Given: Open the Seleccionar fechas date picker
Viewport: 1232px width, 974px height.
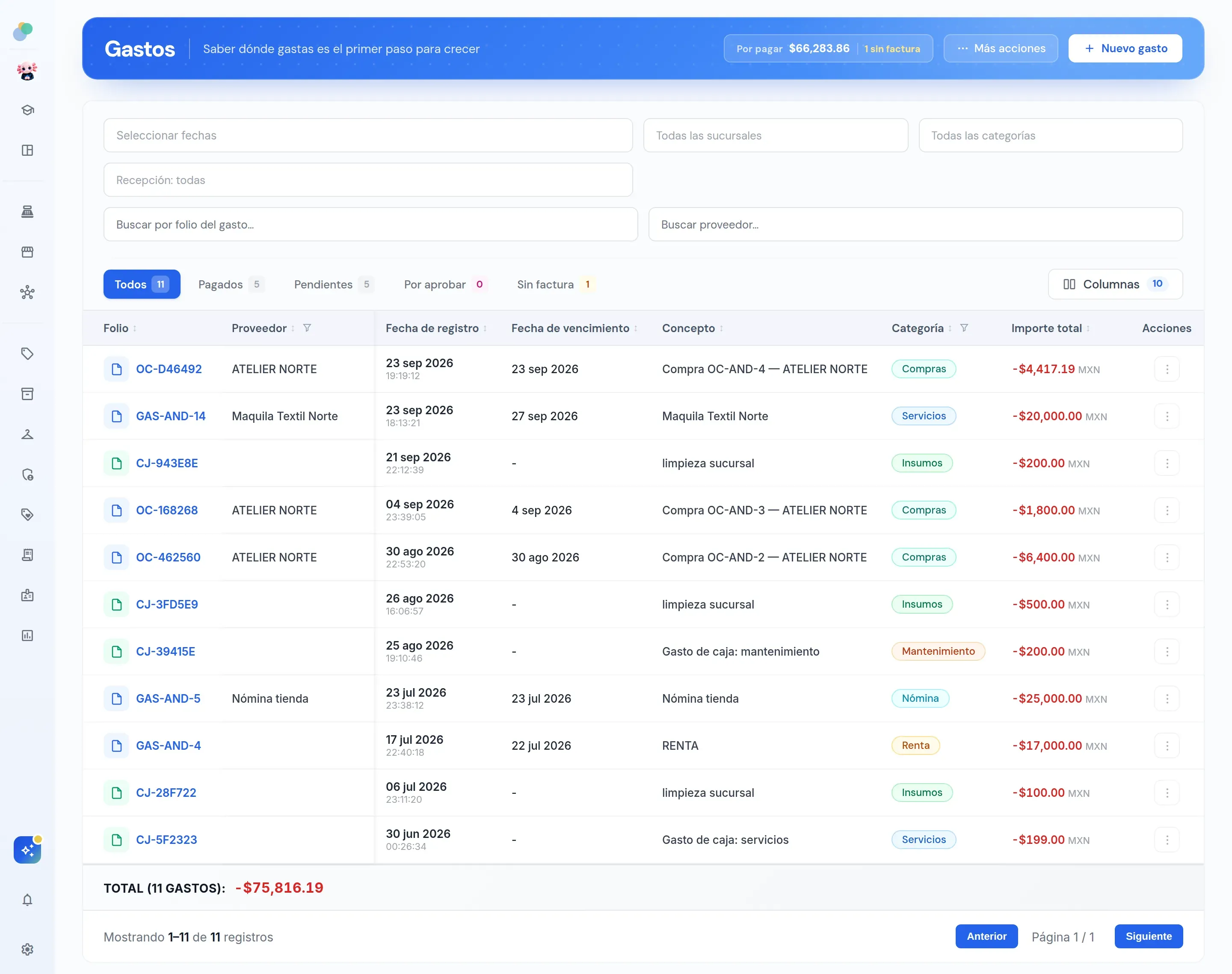Looking at the screenshot, I should pos(368,135).
